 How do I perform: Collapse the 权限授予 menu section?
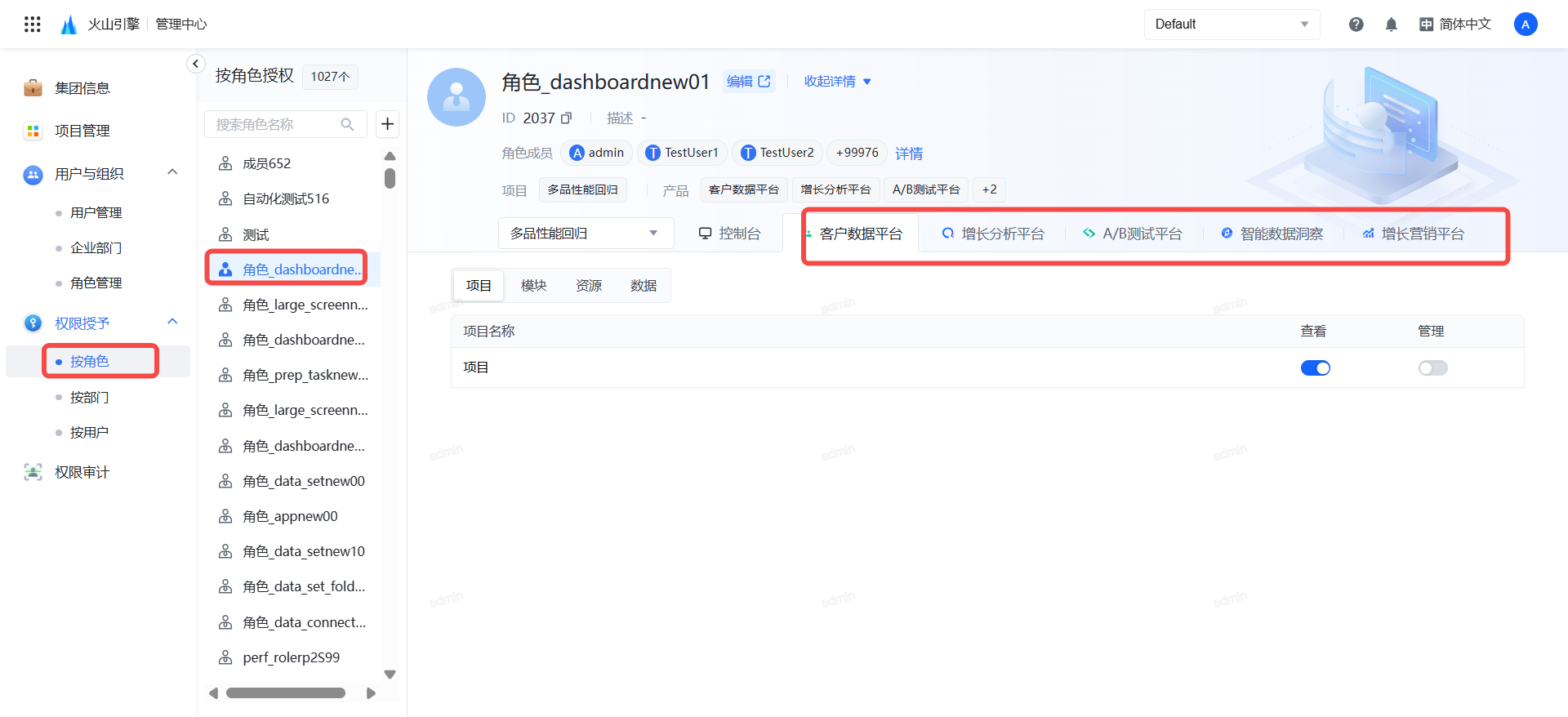[x=172, y=322]
